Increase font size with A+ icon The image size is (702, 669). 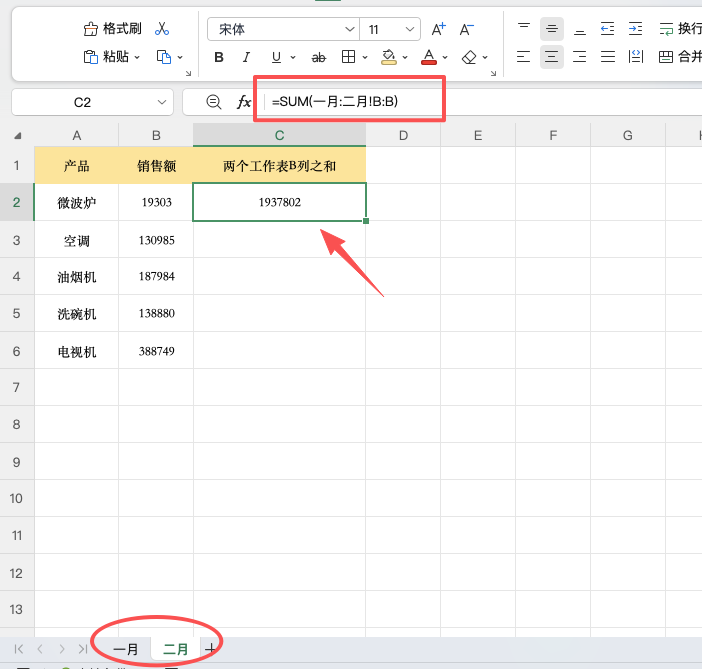point(439,29)
